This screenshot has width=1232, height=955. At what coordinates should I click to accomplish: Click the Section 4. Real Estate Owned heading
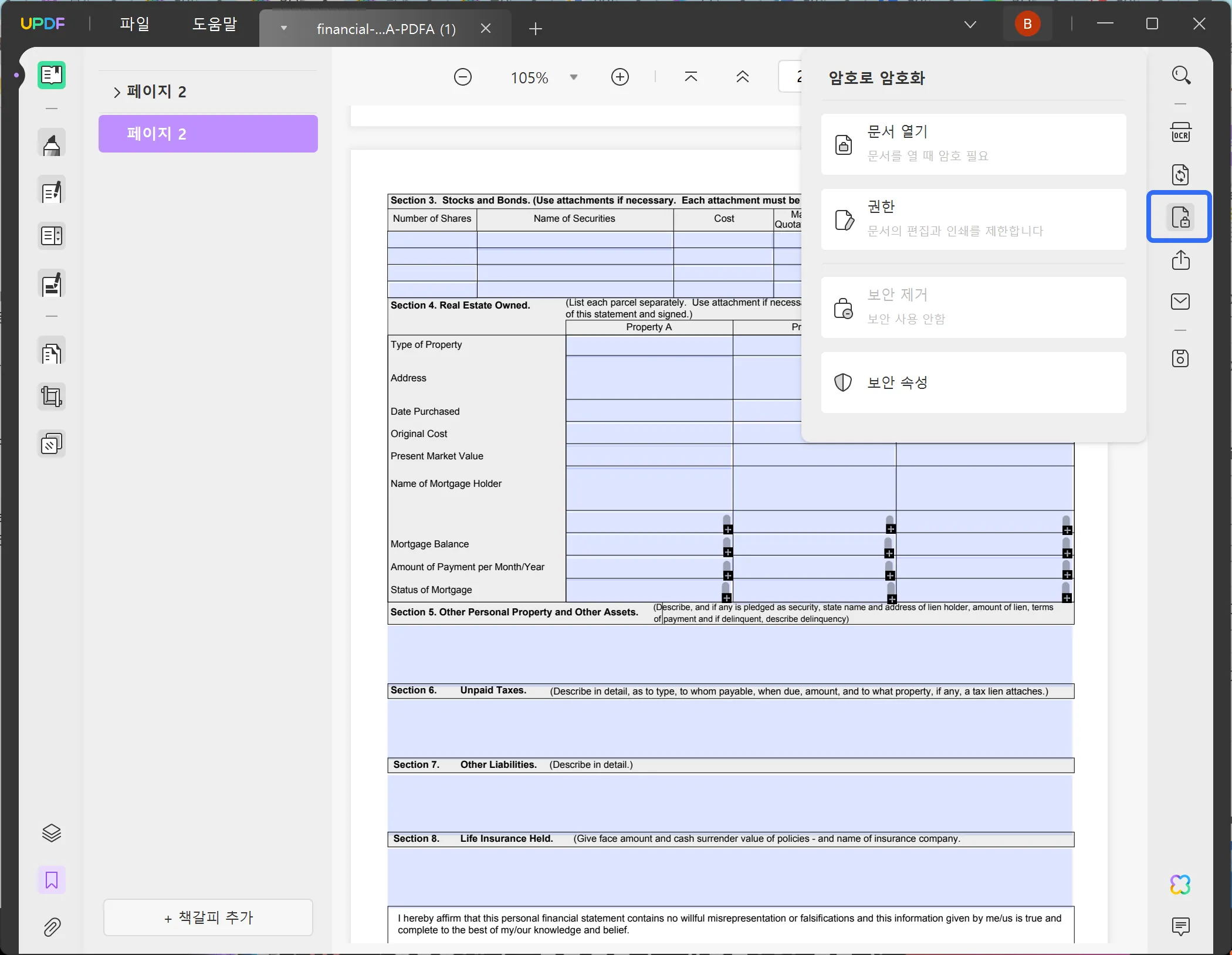(460, 305)
